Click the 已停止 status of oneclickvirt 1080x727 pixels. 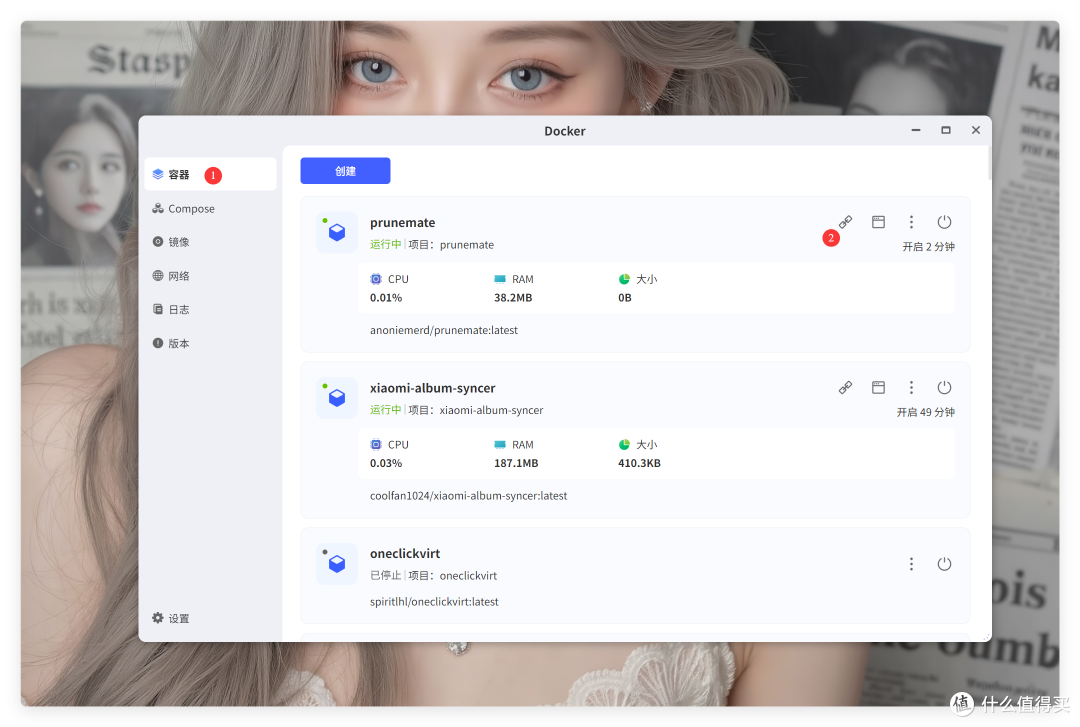click(x=385, y=575)
